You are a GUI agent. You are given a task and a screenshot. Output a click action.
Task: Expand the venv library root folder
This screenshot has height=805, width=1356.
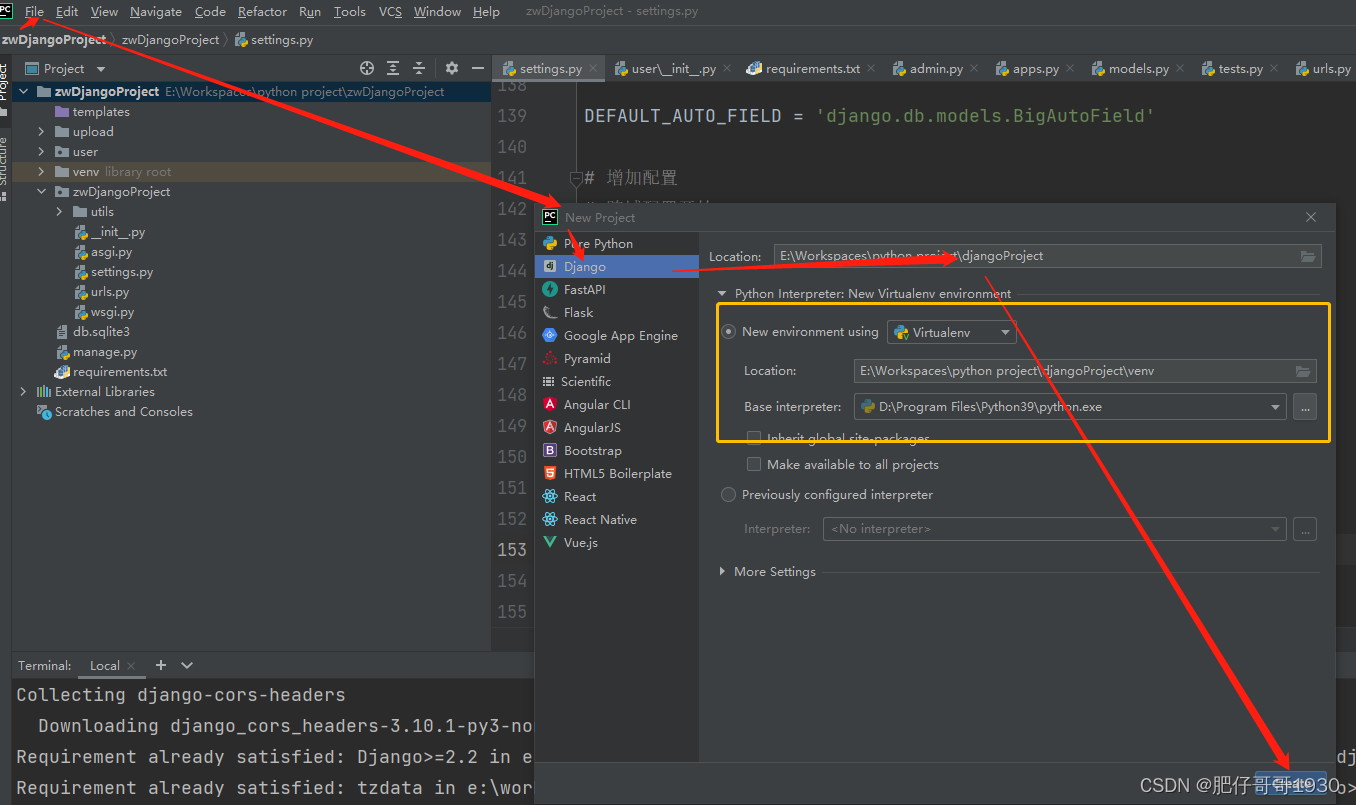[41, 172]
